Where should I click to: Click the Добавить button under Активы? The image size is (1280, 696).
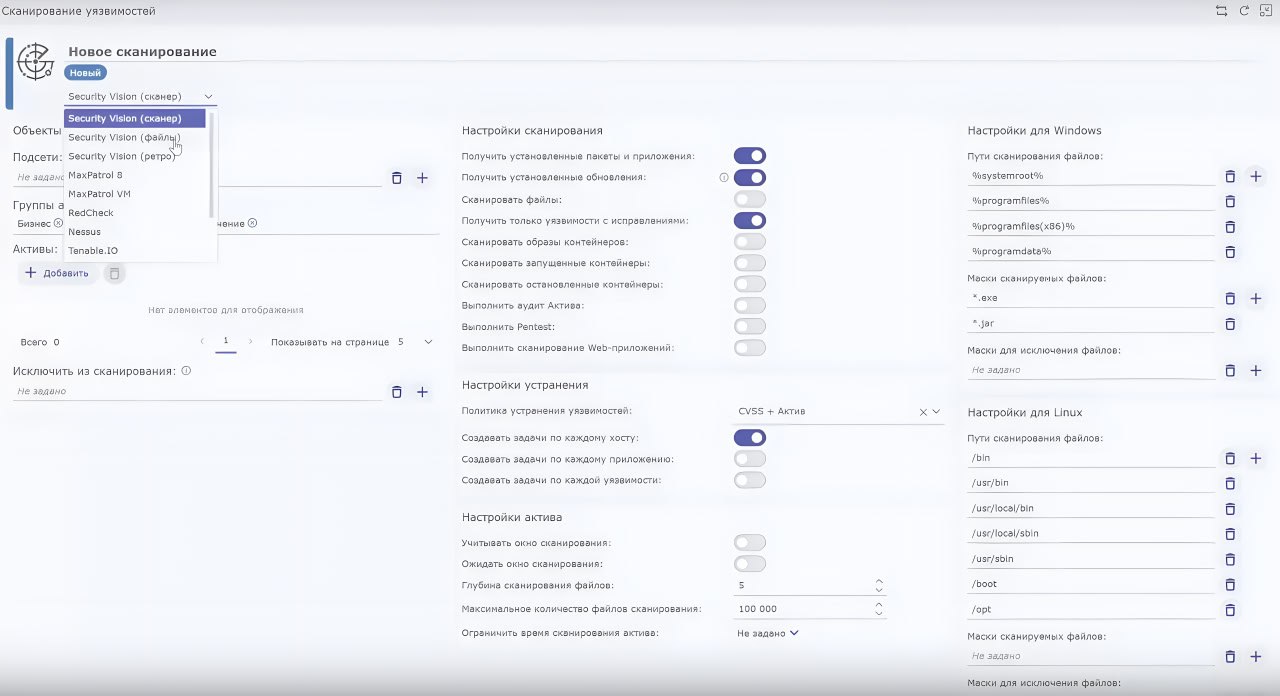58,273
